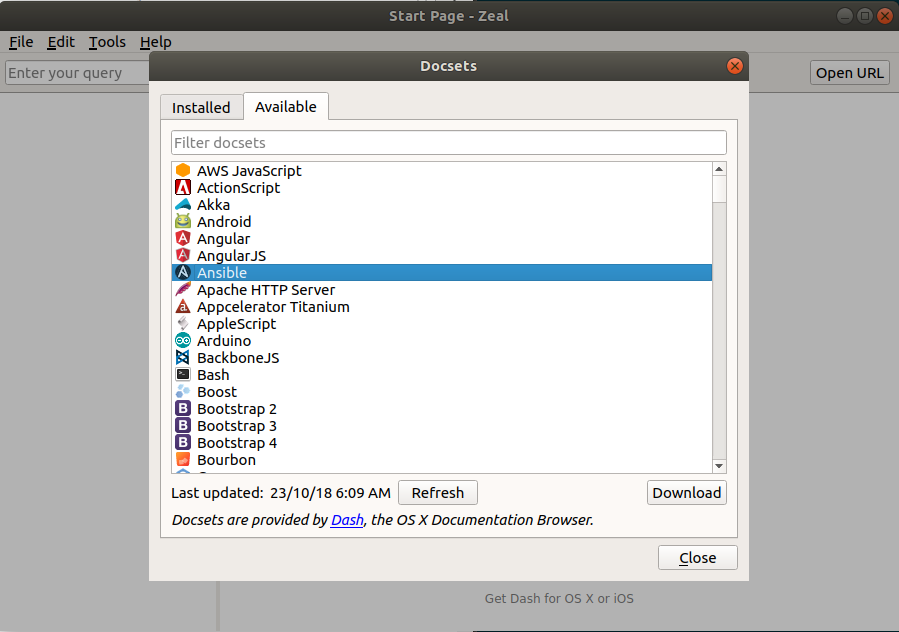Select the Apache HTTP Server entry
Viewport: 899px width, 632px height.
coord(441,290)
